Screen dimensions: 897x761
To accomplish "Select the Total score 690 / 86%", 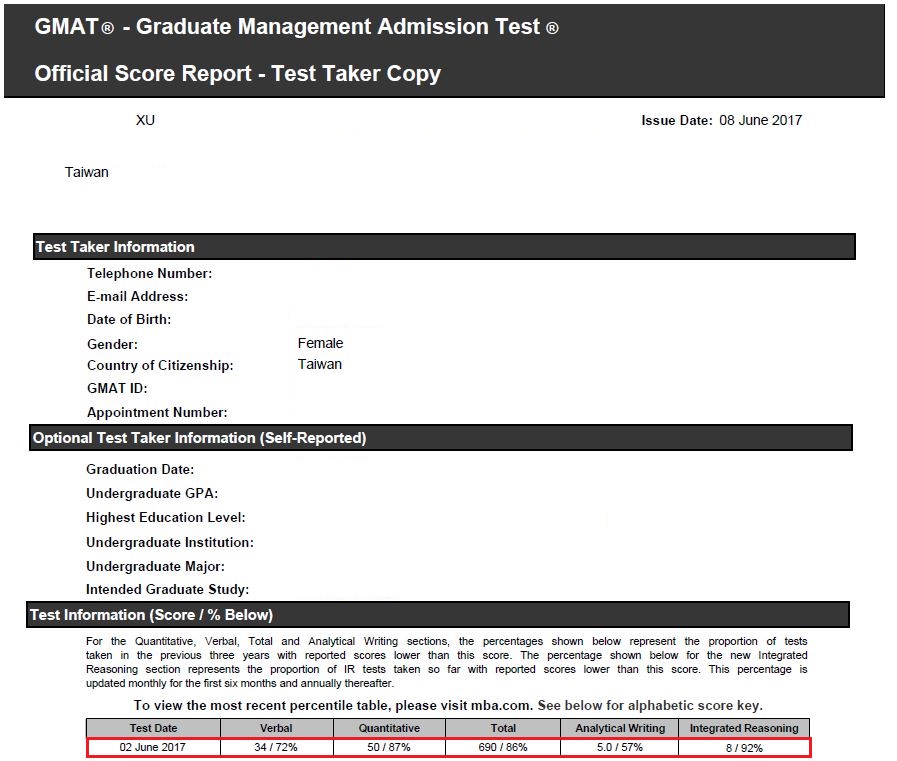I will pos(503,747).
